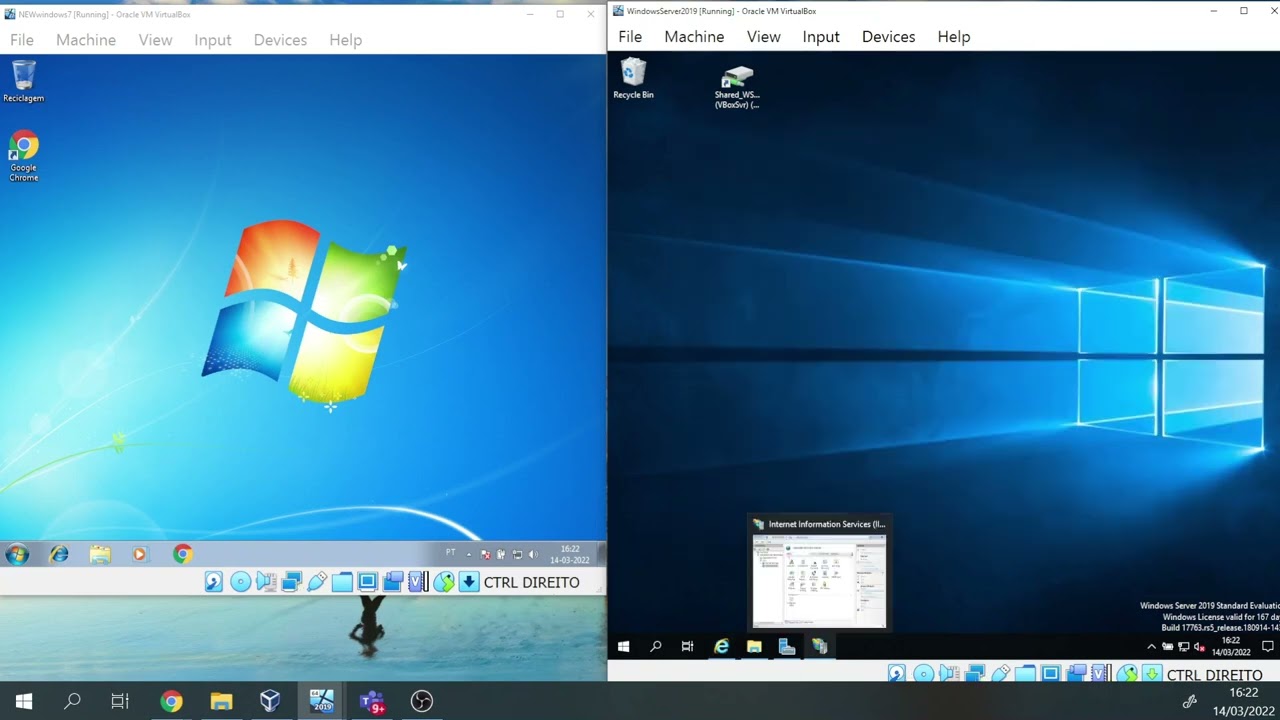Open Search in Server 2019 taskbar
The image size is (1280, 720).
pos(656,647)
